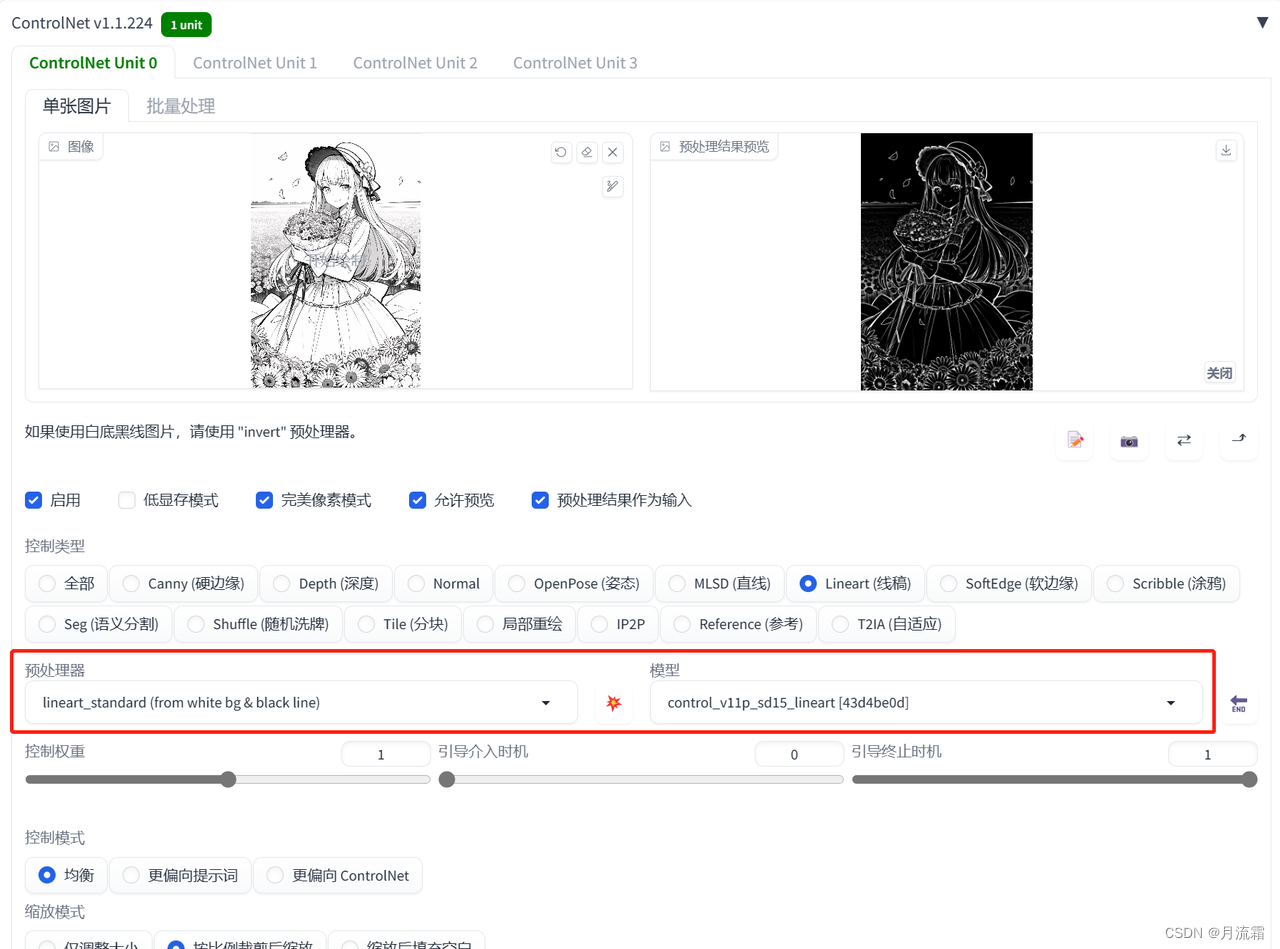Remove the uploaded input image
The width and height of the screenshot is (1280, 949).
tap(613, 152)
